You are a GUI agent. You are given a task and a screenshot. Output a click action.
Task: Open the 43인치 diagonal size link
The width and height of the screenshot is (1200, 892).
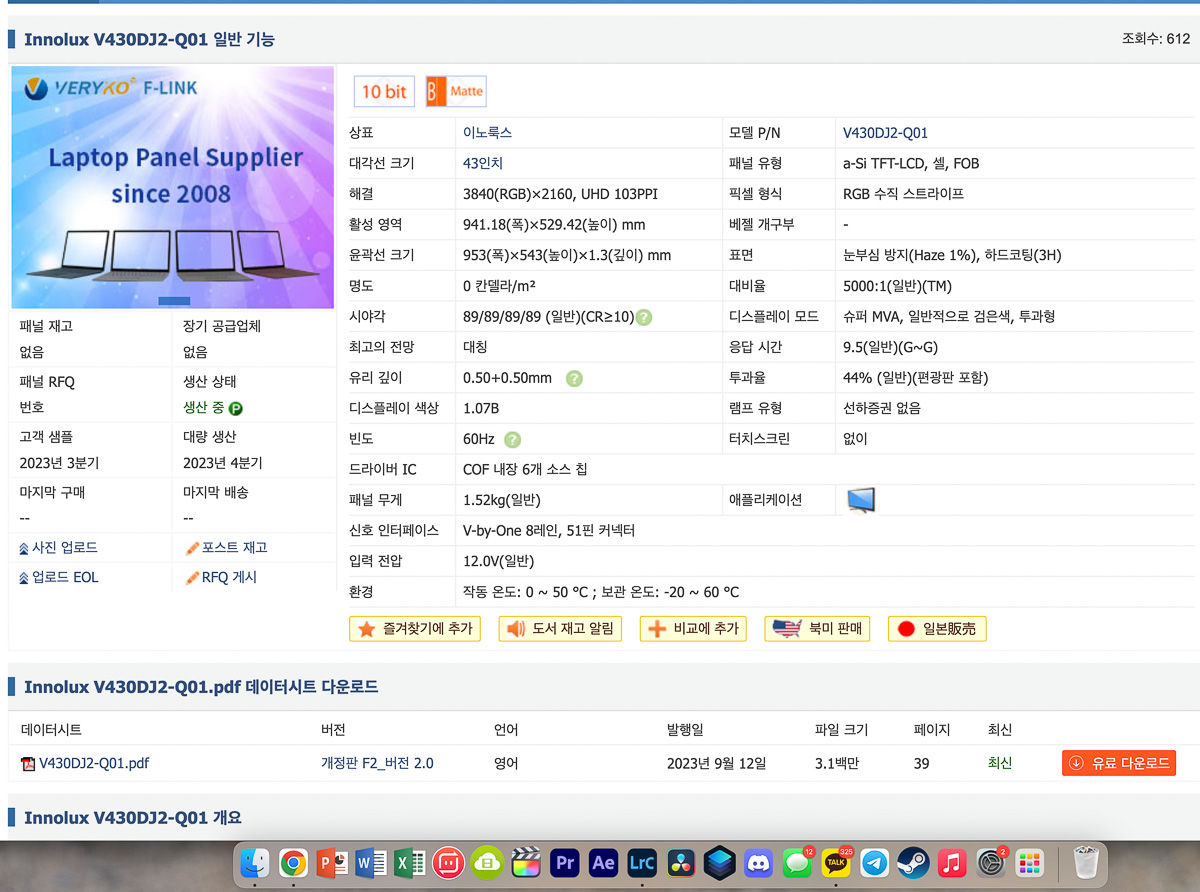tap(484, 163)
